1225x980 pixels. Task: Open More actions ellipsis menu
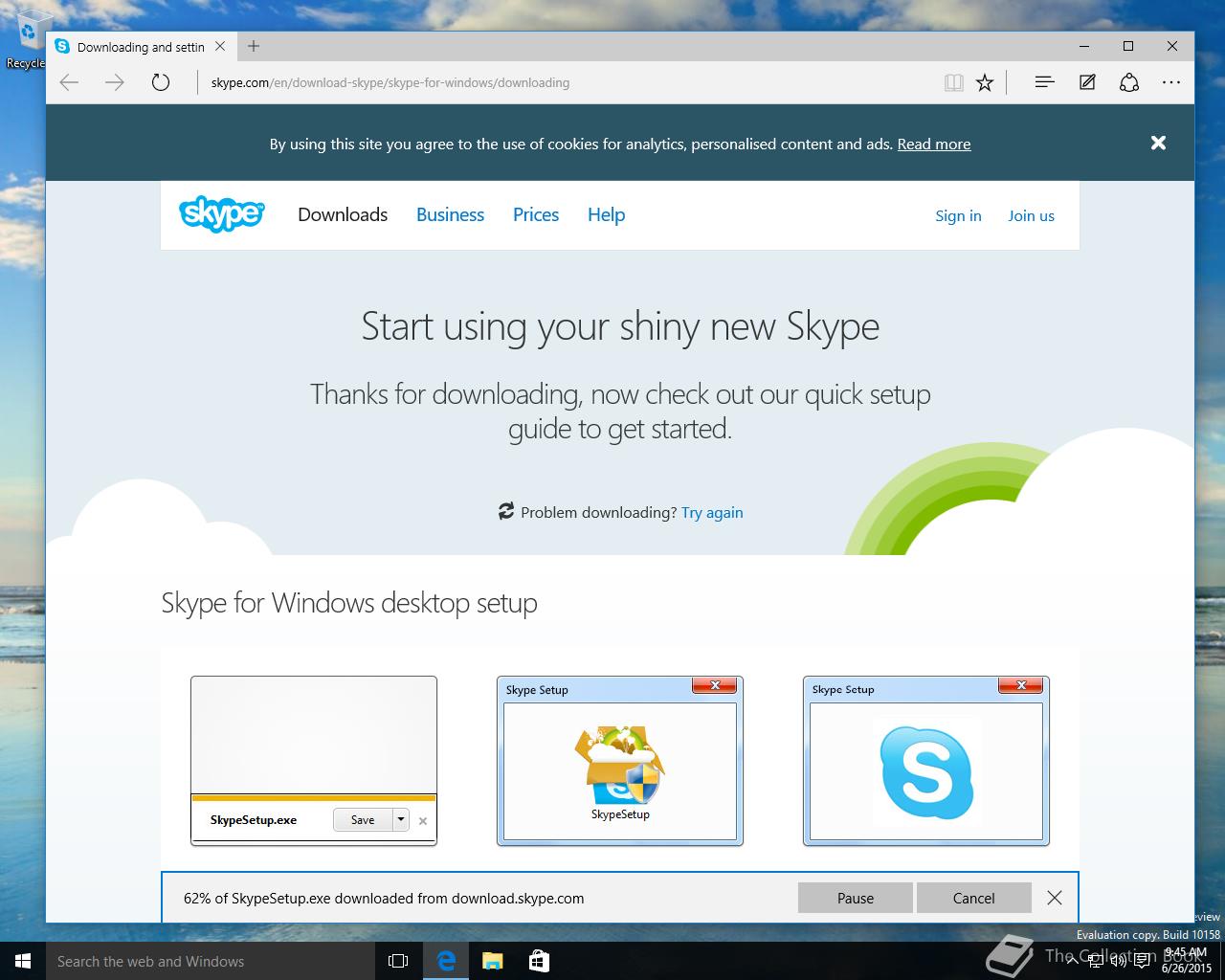point(1171,82)
